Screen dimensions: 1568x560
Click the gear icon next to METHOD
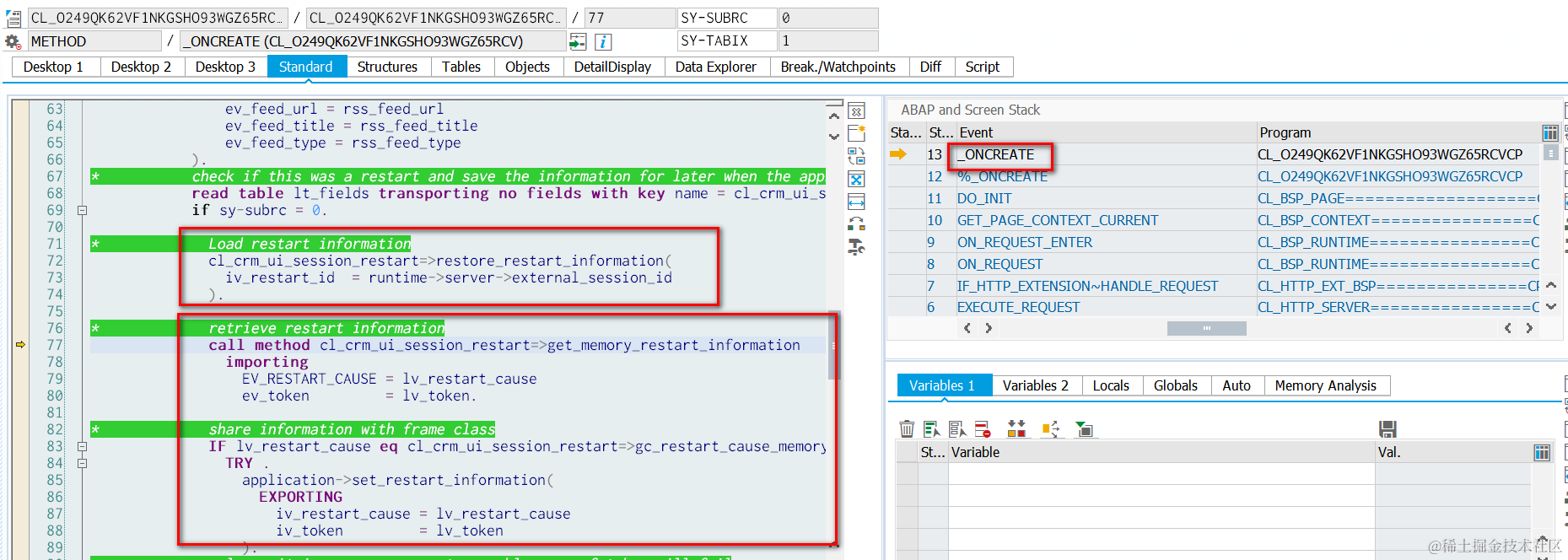tap(13, 41)
